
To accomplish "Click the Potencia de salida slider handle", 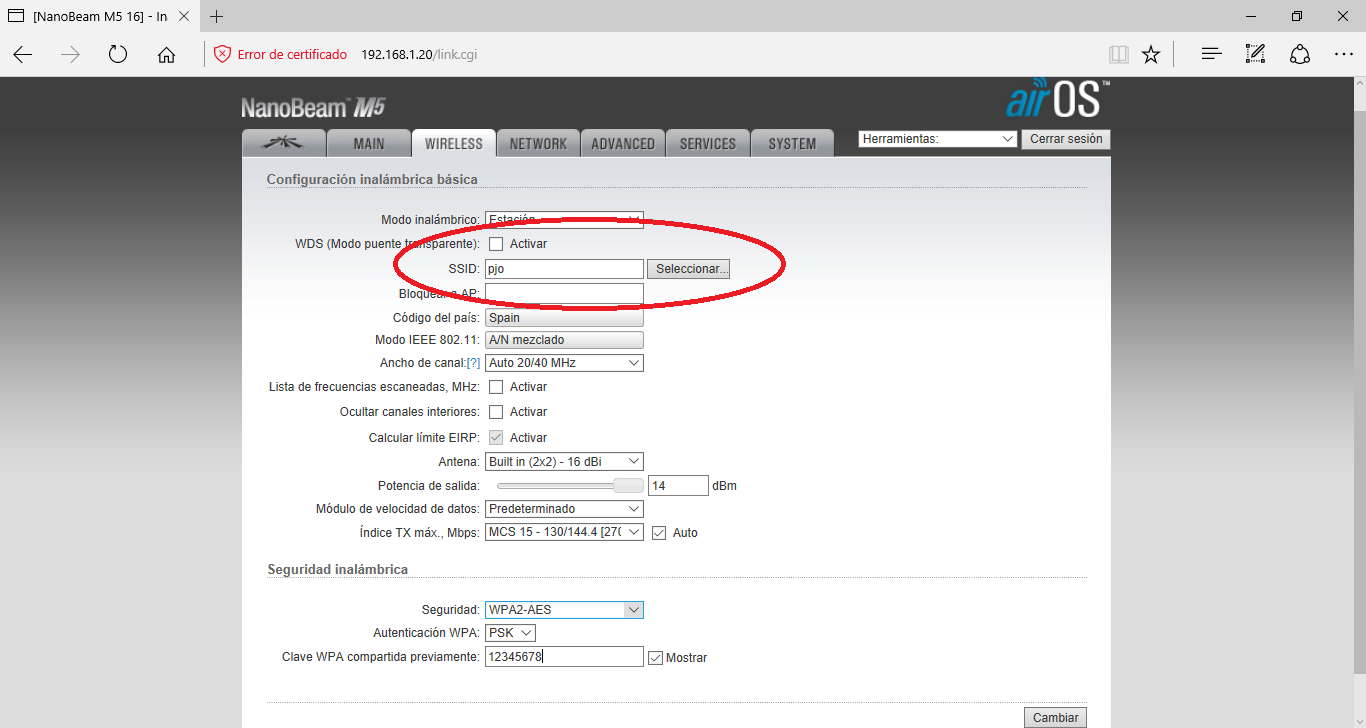I will 629,486.
